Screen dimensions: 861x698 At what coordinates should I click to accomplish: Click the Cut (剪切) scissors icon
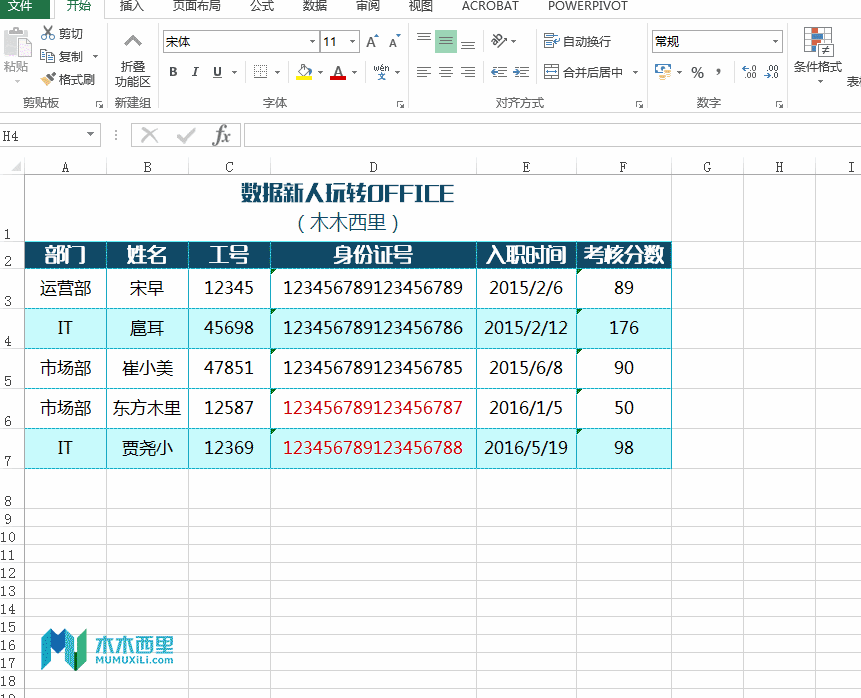tap(48, 33)
